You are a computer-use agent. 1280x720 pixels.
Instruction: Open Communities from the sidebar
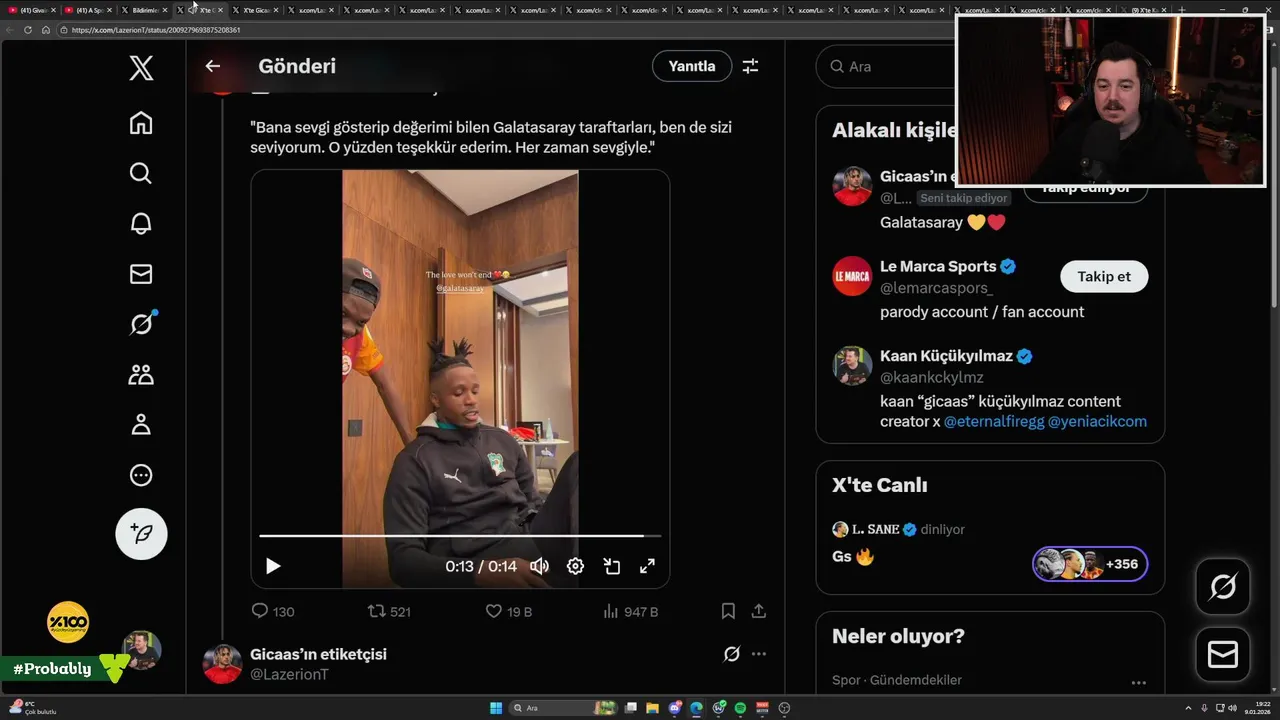coord(141,374)
